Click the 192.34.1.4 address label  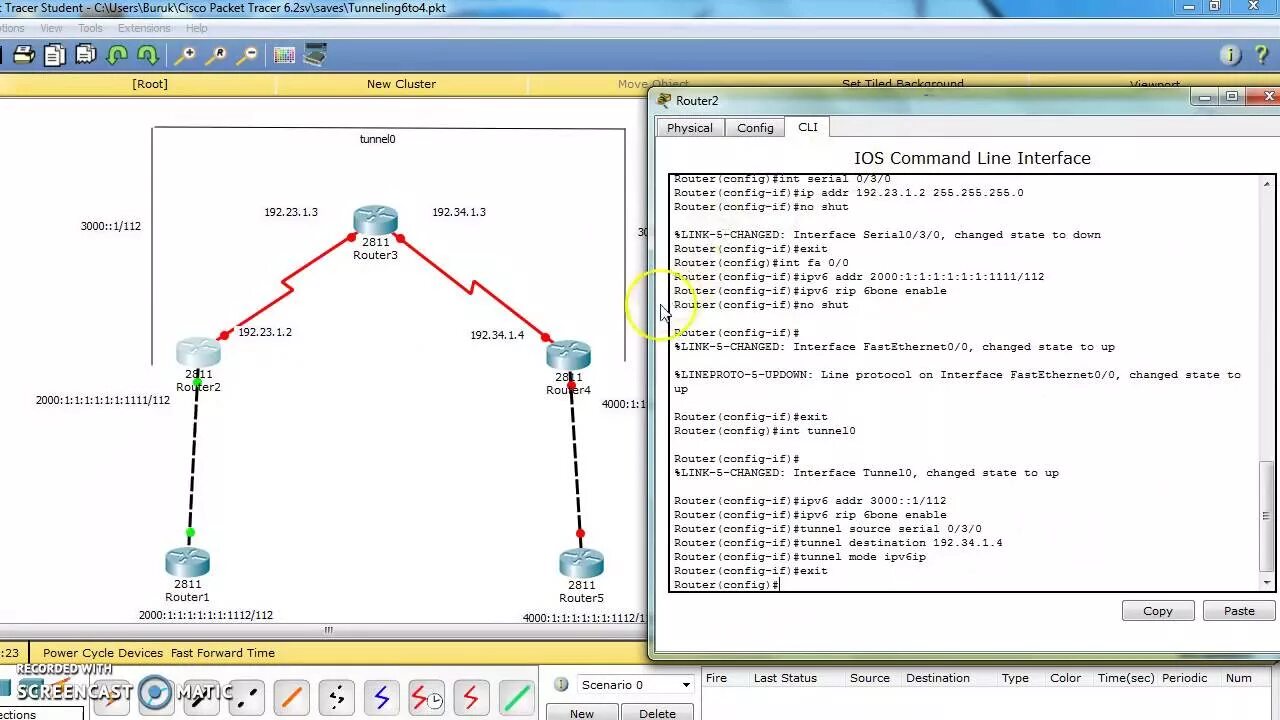pyautogui.click(x=497, y=335)
